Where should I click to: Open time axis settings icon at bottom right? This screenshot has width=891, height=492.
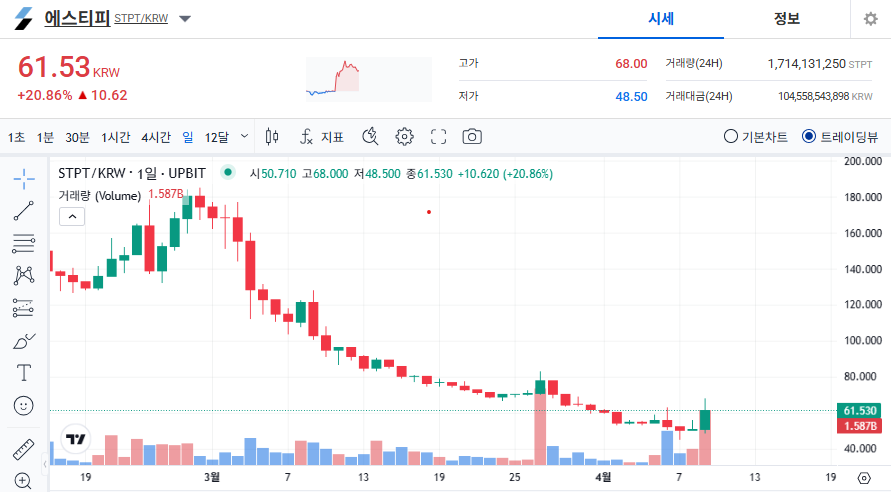coord(864,478)
